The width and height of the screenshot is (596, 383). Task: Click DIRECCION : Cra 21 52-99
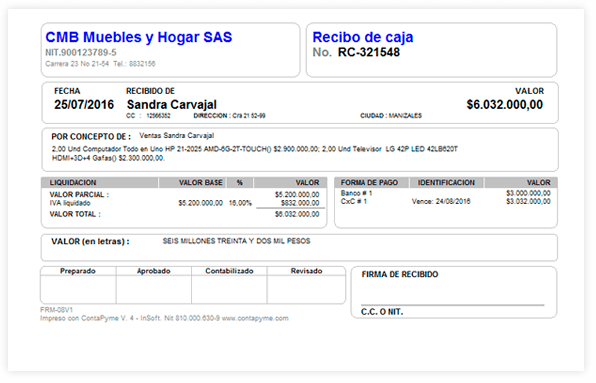[230, 116]
